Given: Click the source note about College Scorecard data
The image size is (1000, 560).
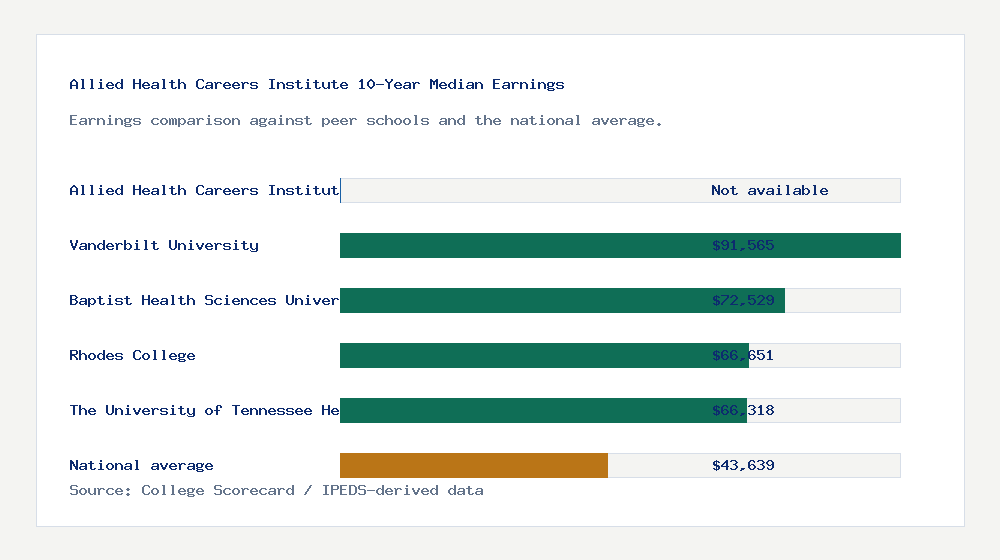Looking at the screenshot, I should (276, 490).
